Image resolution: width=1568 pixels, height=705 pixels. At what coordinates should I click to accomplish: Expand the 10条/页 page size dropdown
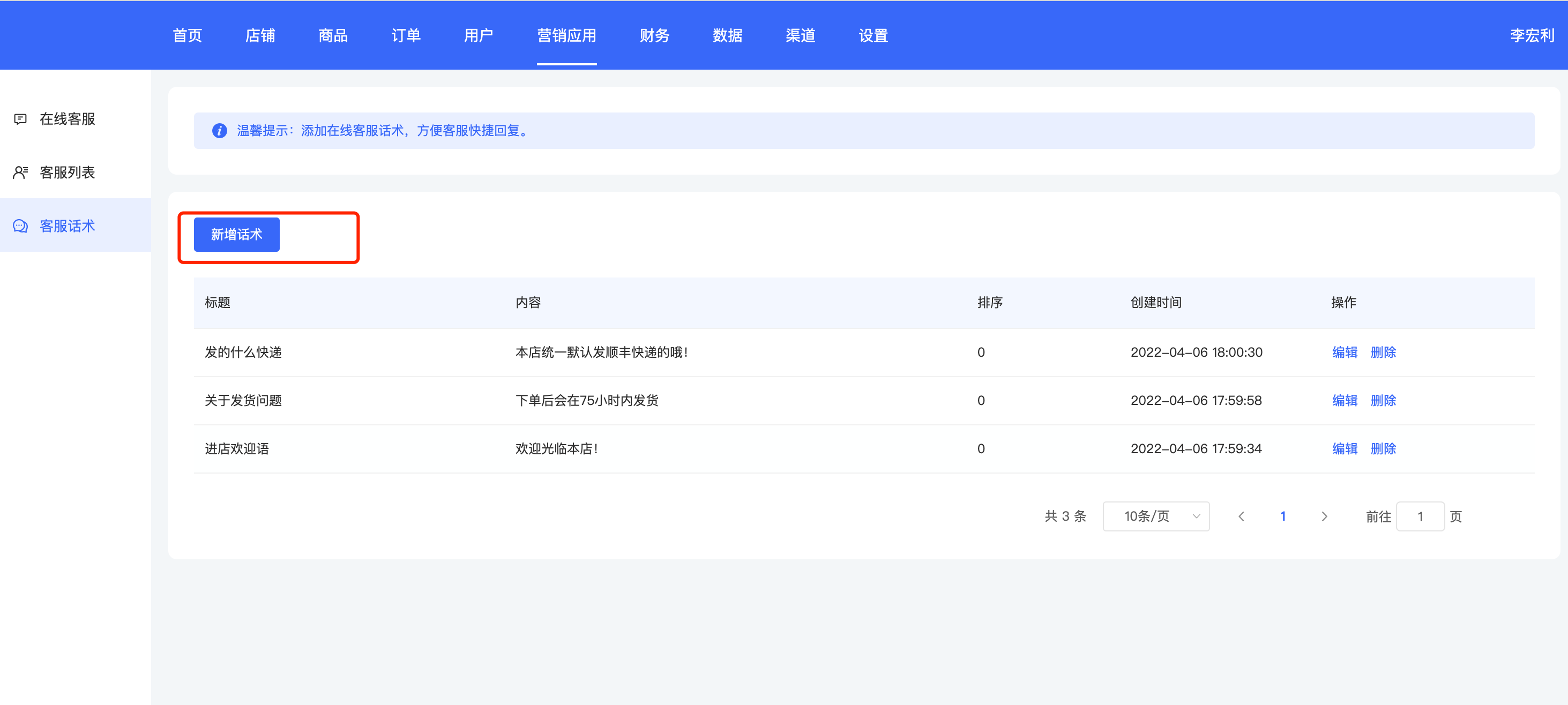click(x=1155, y=516)
